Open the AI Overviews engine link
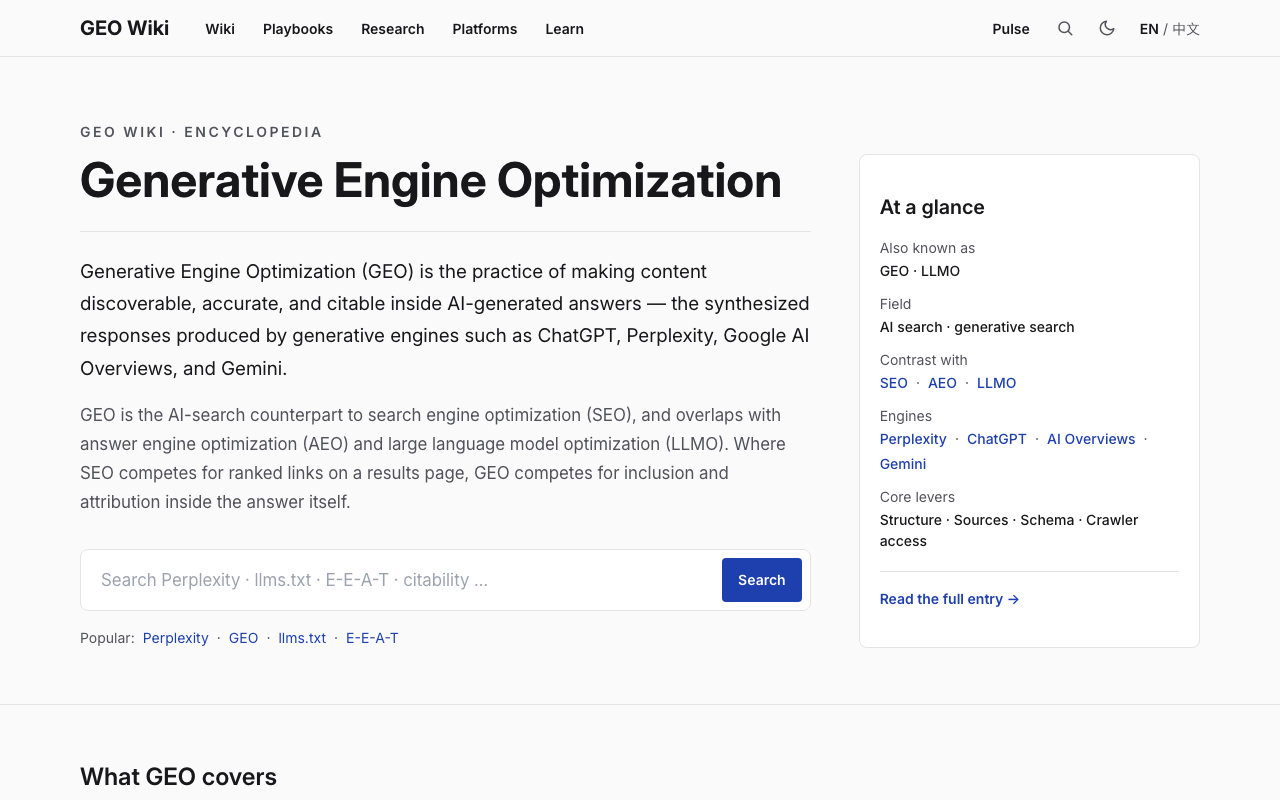 point(1091,439)
